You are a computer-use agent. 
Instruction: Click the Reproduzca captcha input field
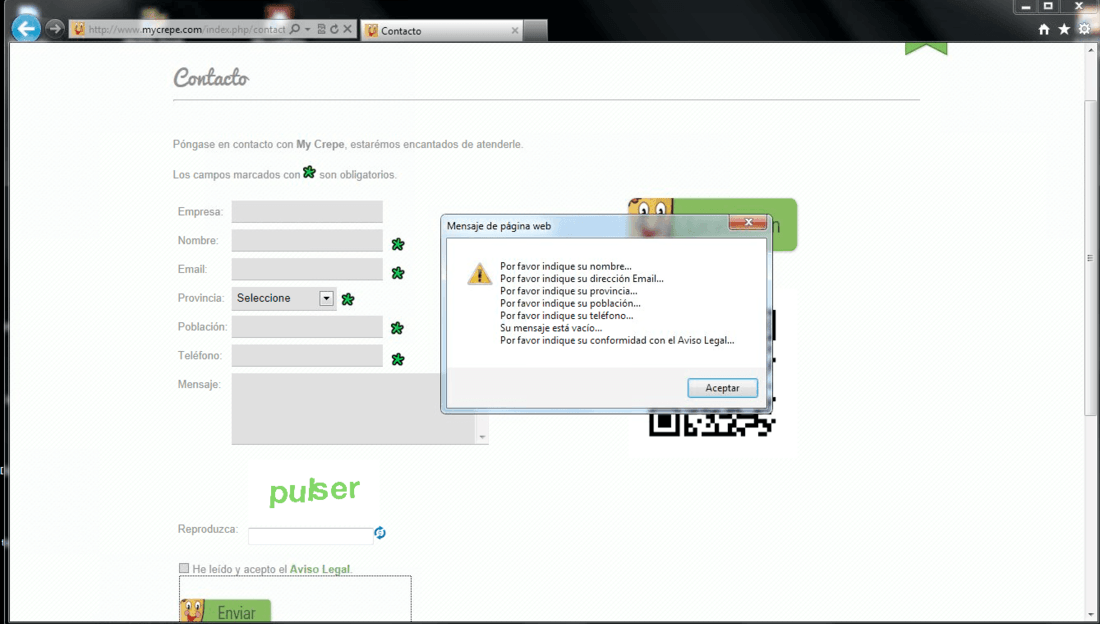pyautogui.click(x=311, y=536)
